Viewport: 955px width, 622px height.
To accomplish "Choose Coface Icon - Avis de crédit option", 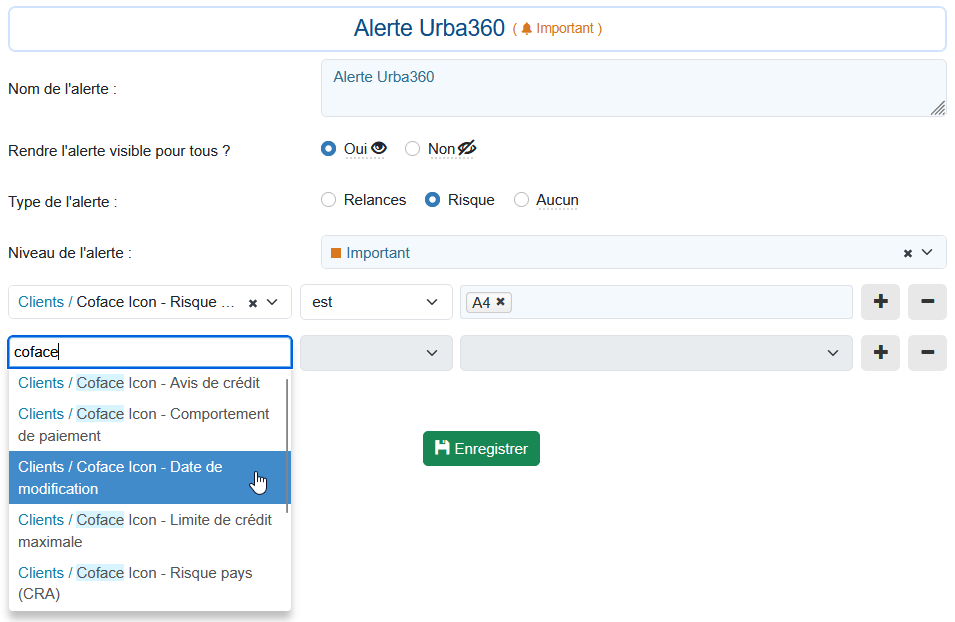I will tap(139, 383).
